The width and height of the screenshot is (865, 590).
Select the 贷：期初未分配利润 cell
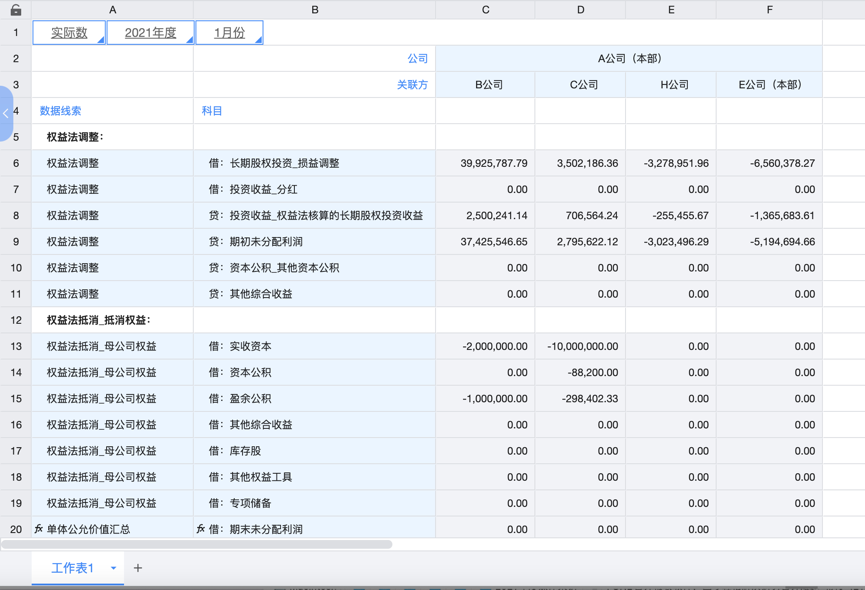tap(314, 242)
